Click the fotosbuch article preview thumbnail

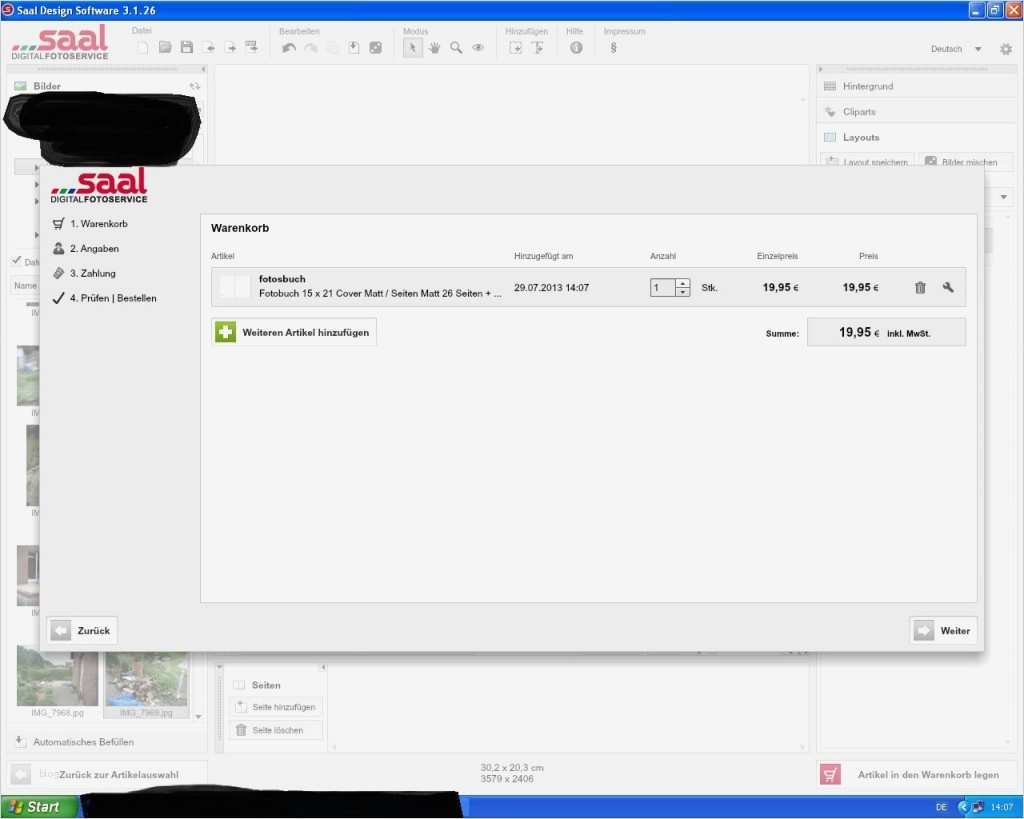coord(234,287)
